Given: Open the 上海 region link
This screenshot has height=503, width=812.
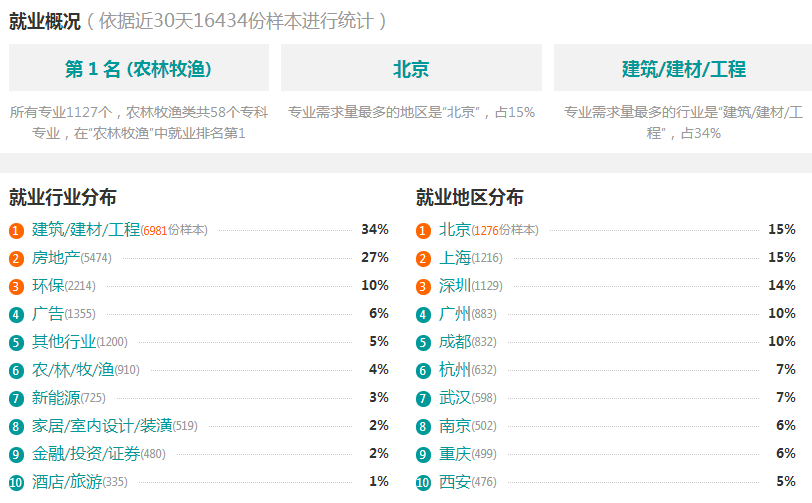Looking at the screenshot, I should 455,257.
